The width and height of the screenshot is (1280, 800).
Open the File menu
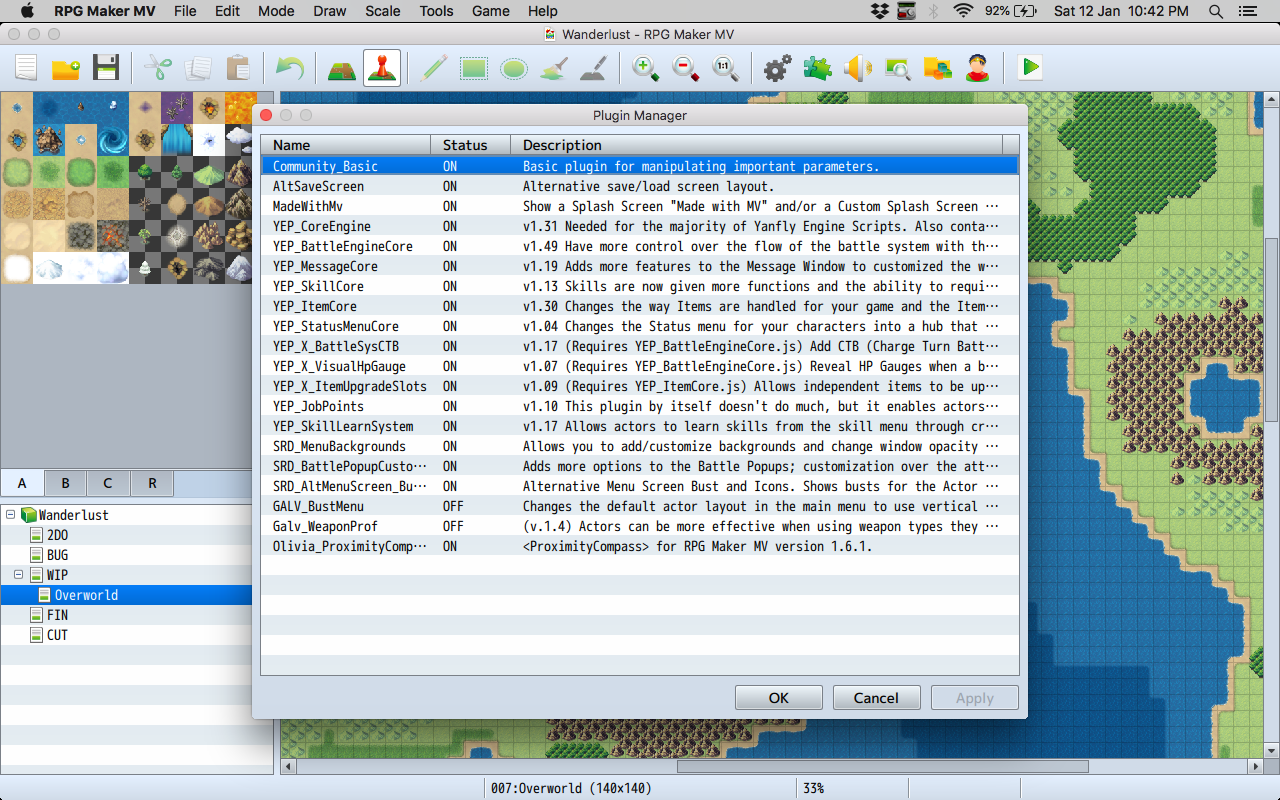click(185, 11)
